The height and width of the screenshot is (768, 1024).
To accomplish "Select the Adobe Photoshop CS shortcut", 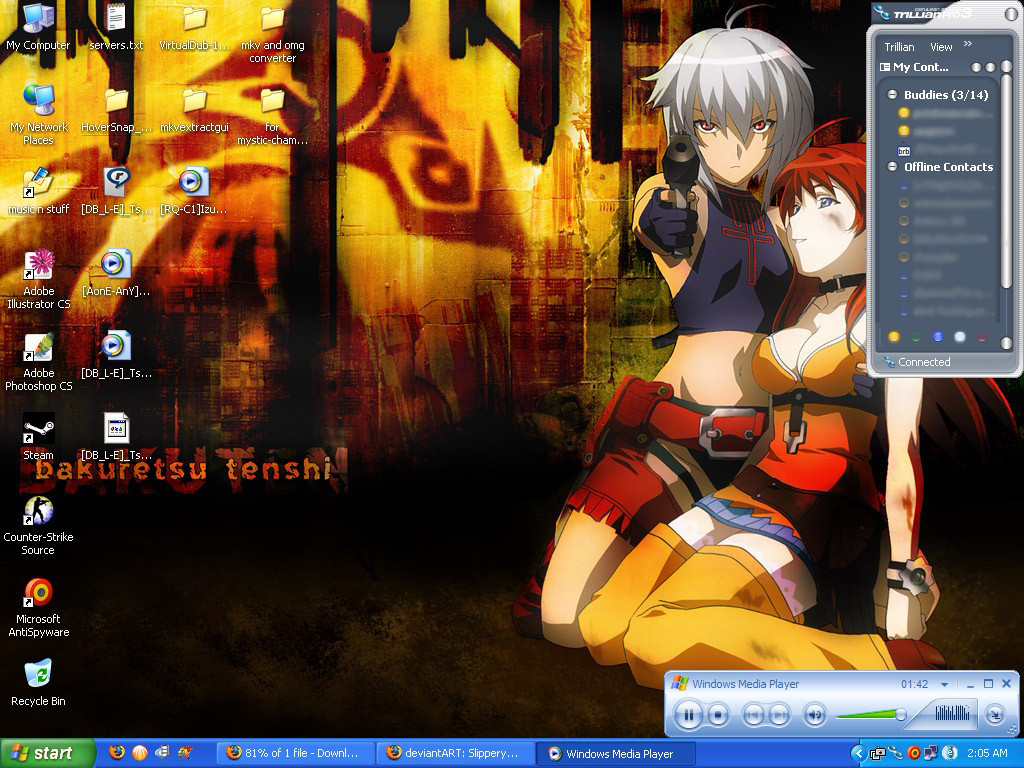I will click(x=39, y=361).
